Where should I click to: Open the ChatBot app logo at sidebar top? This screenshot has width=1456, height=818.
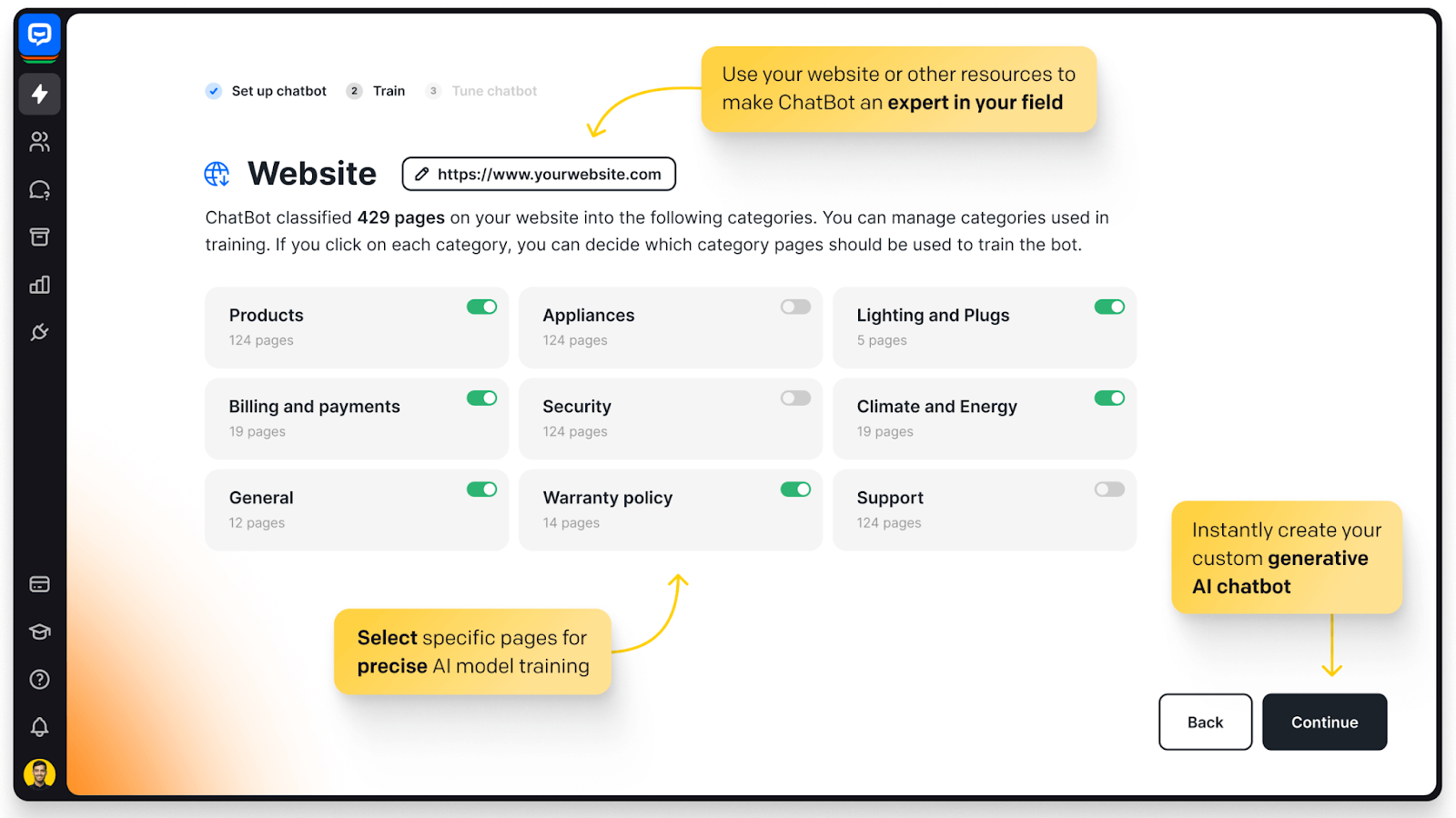(38, 35)
